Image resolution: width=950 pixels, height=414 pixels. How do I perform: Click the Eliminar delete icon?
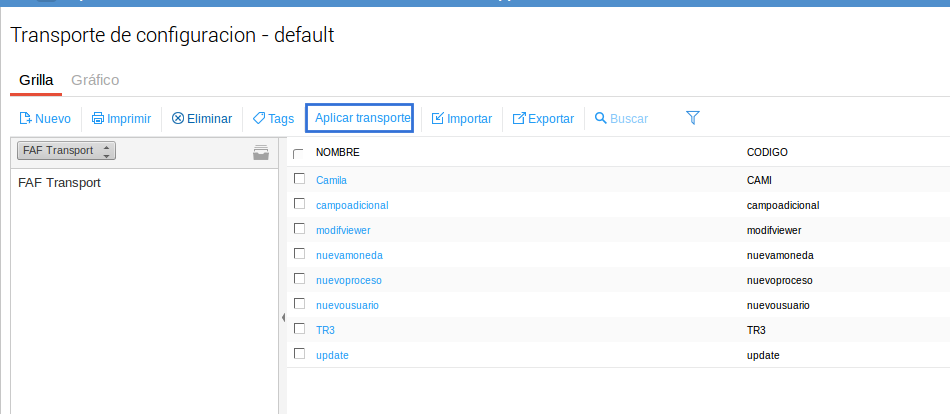coord(178,118)
